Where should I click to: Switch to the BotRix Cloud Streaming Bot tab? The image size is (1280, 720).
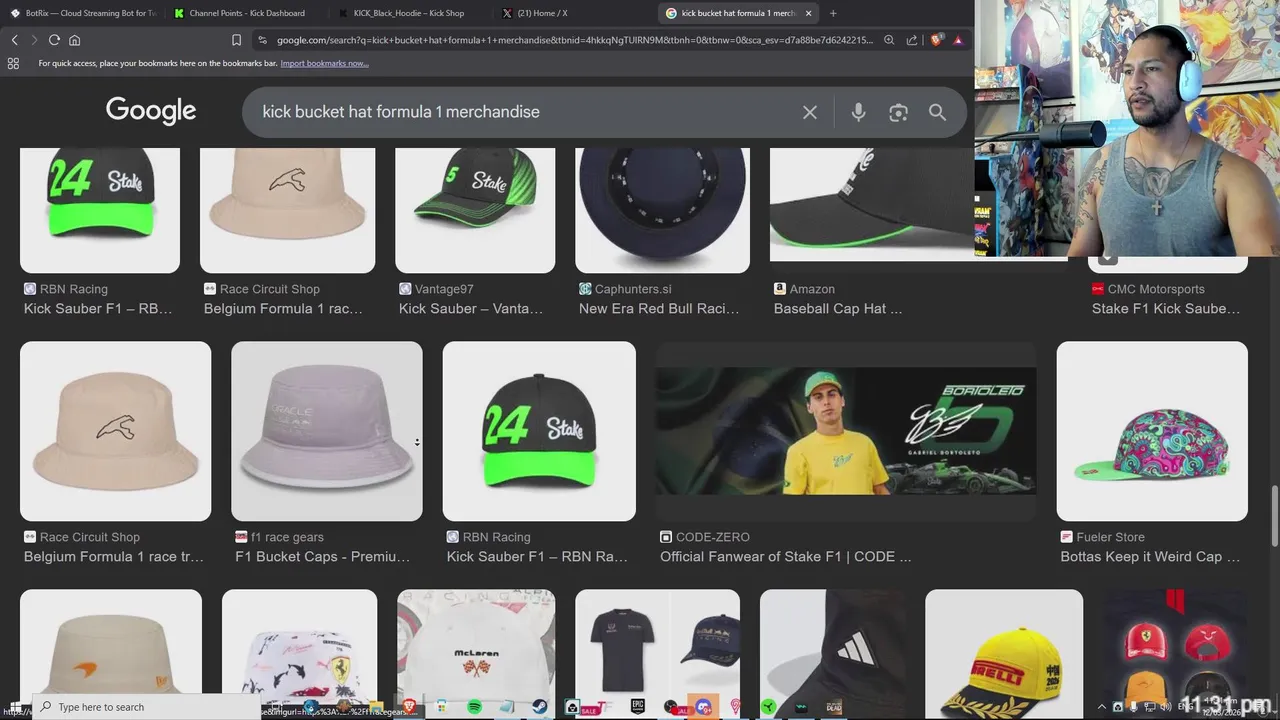point(82,13)
